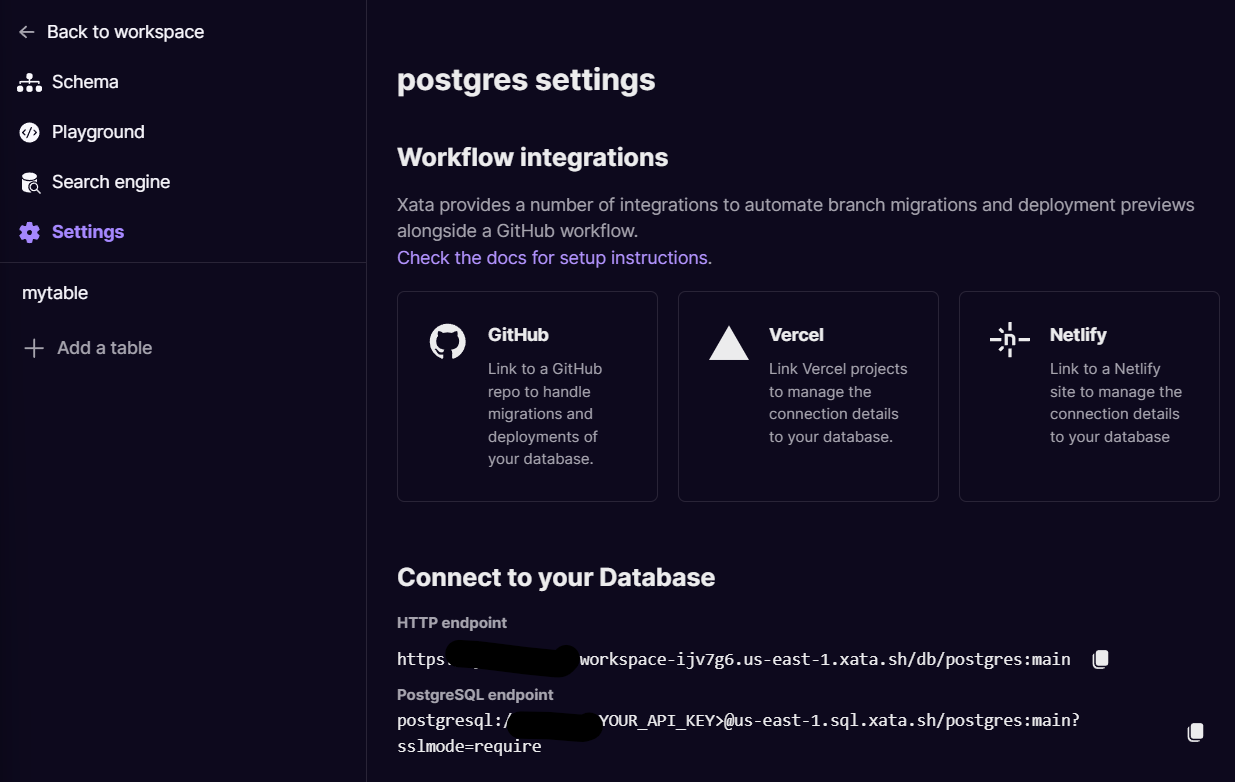Screen dimensions: 1235x782
Task: Select the Netlify integration card title
Action: pyautogui.click(x=1078, y=335)
